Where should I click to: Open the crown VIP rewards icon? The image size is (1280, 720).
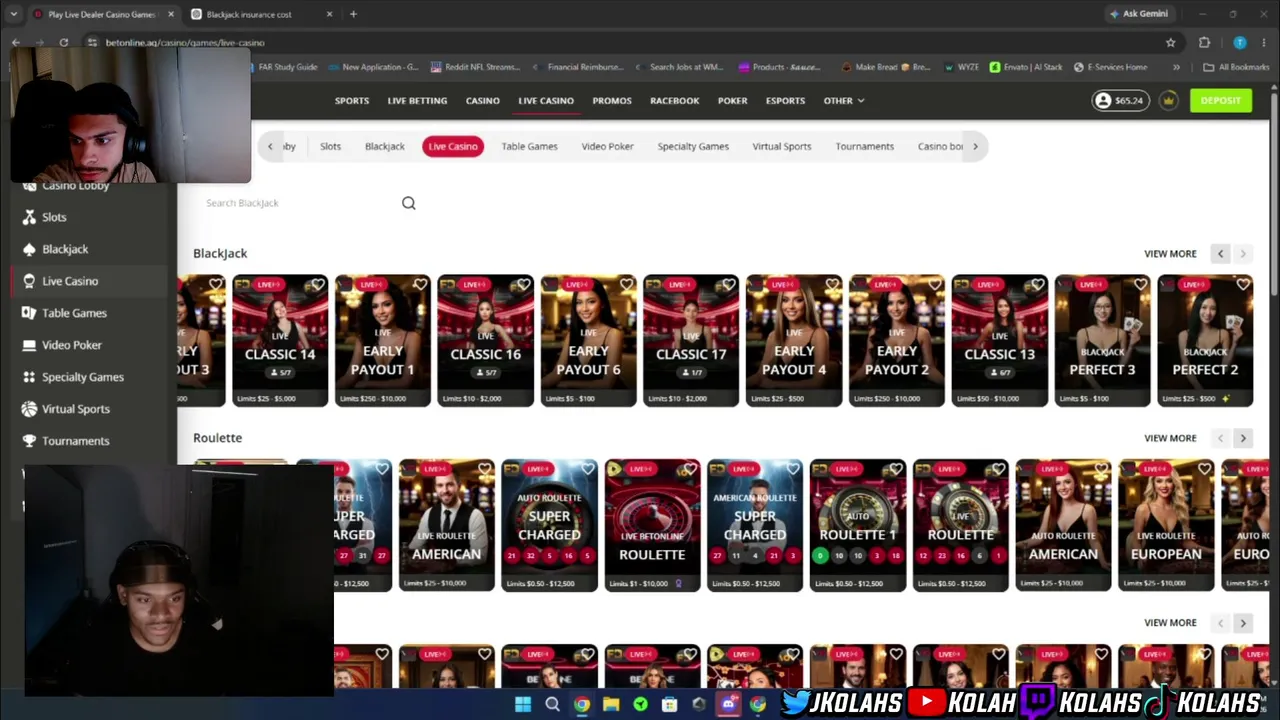click(1168, 101)
